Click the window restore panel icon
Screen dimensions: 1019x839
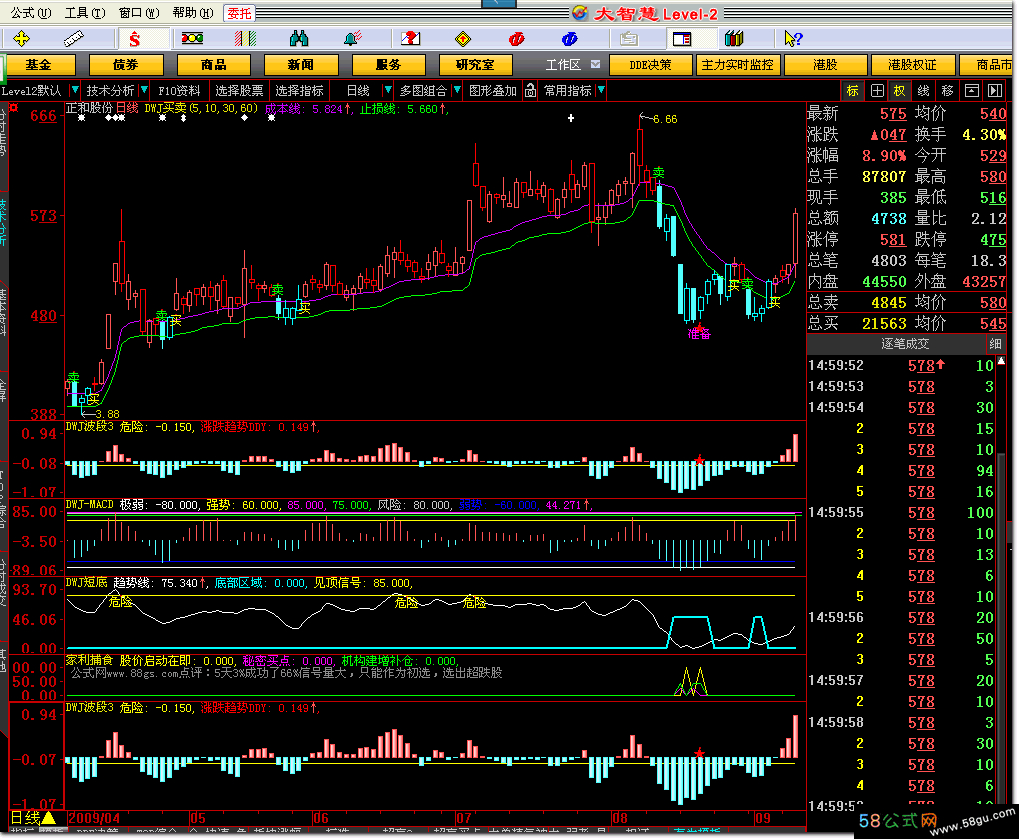[x=972, y=91]
